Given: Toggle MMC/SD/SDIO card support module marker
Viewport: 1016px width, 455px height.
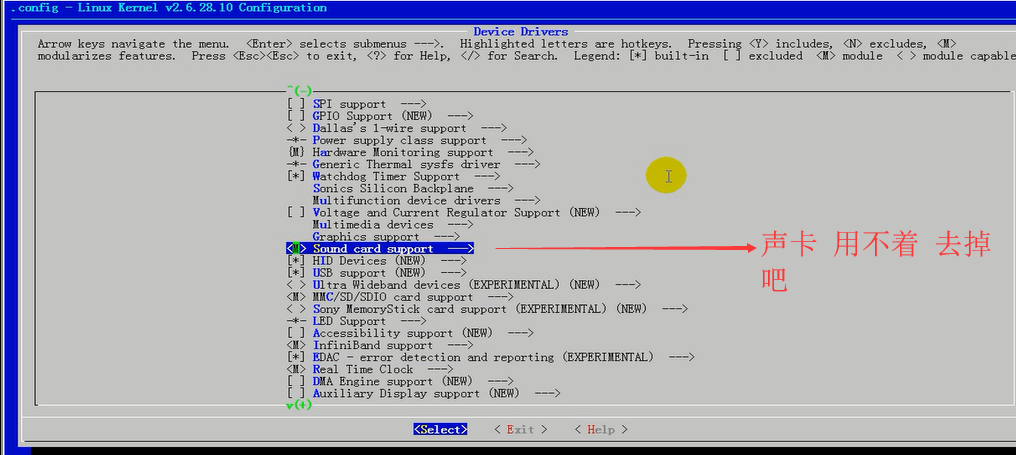Looking at the screenshot, I should point(295,297).
